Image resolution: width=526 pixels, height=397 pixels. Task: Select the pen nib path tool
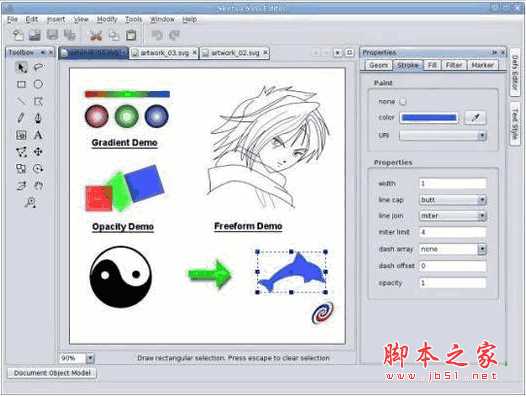pyautogui.click(x=38, y=118)
